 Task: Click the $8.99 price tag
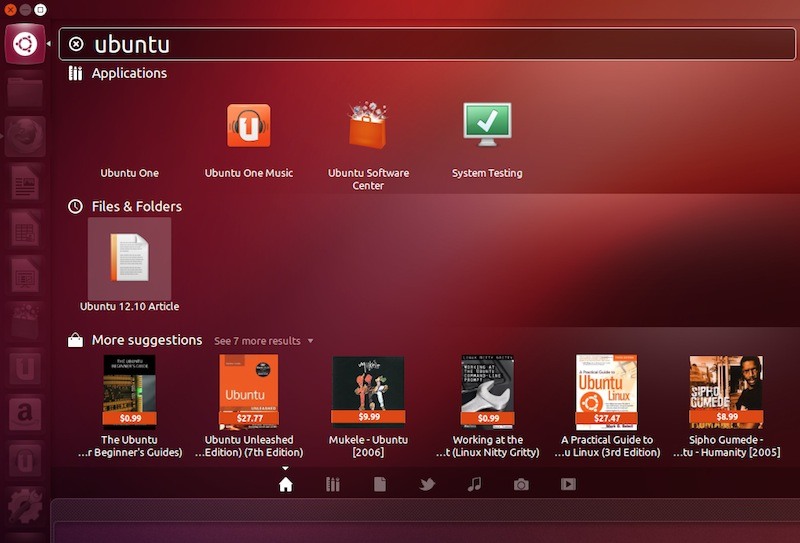(727, 416)
